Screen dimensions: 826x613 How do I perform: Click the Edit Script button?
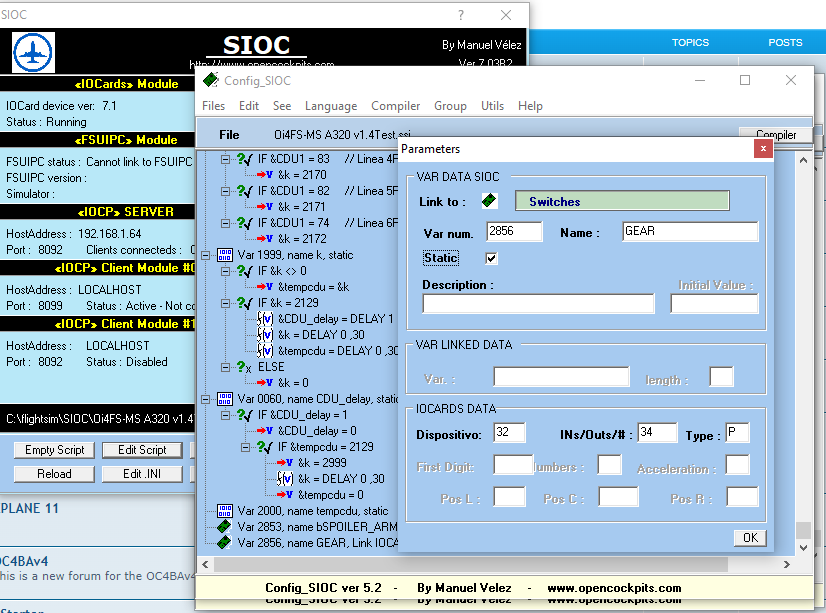pos(142,450)
